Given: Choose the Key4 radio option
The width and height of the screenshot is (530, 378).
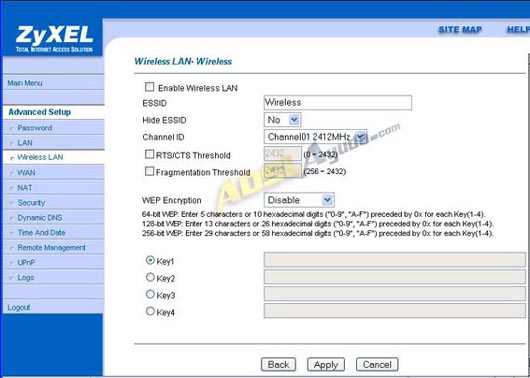Looking at the screenshot, I should (x=150, y=311).
